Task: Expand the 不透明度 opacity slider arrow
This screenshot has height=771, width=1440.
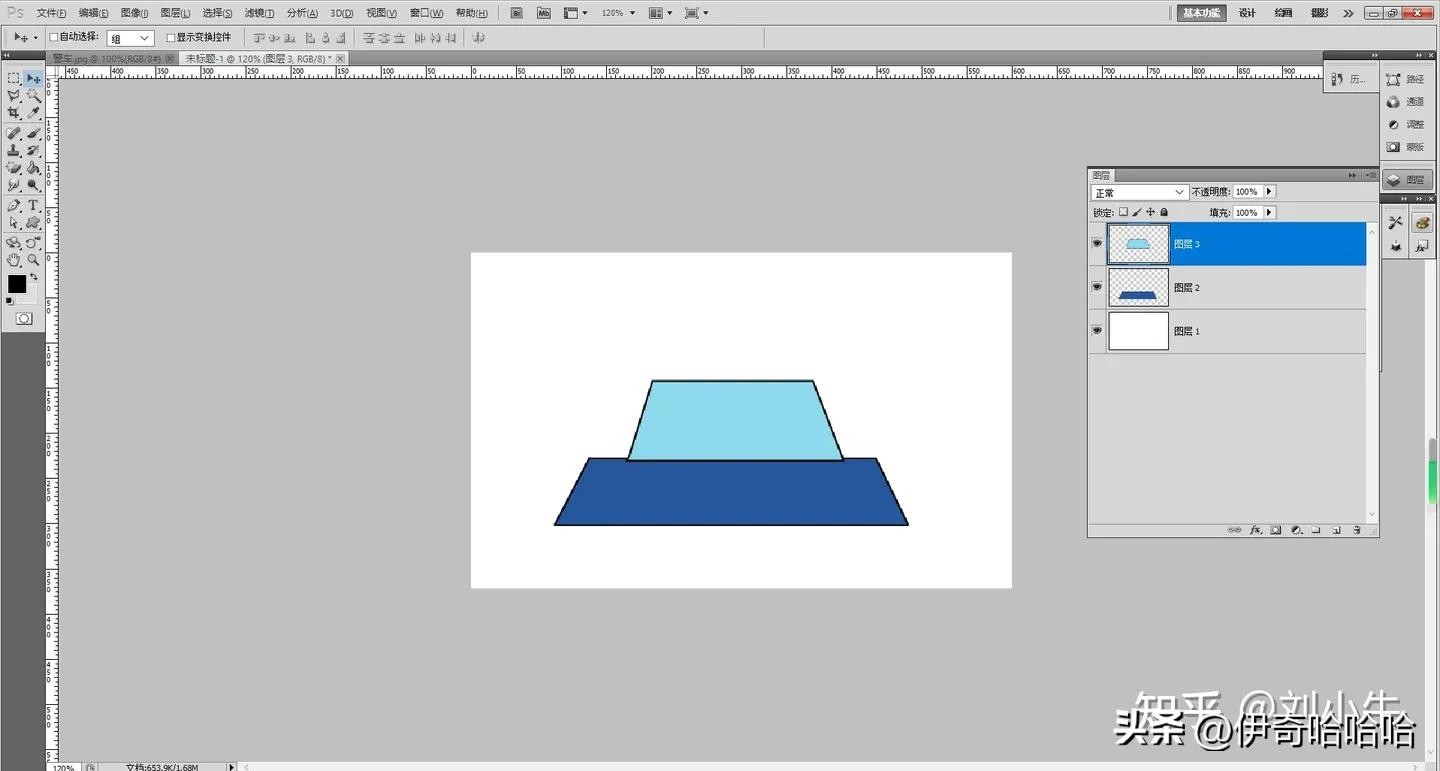Action: (1270, 192)
